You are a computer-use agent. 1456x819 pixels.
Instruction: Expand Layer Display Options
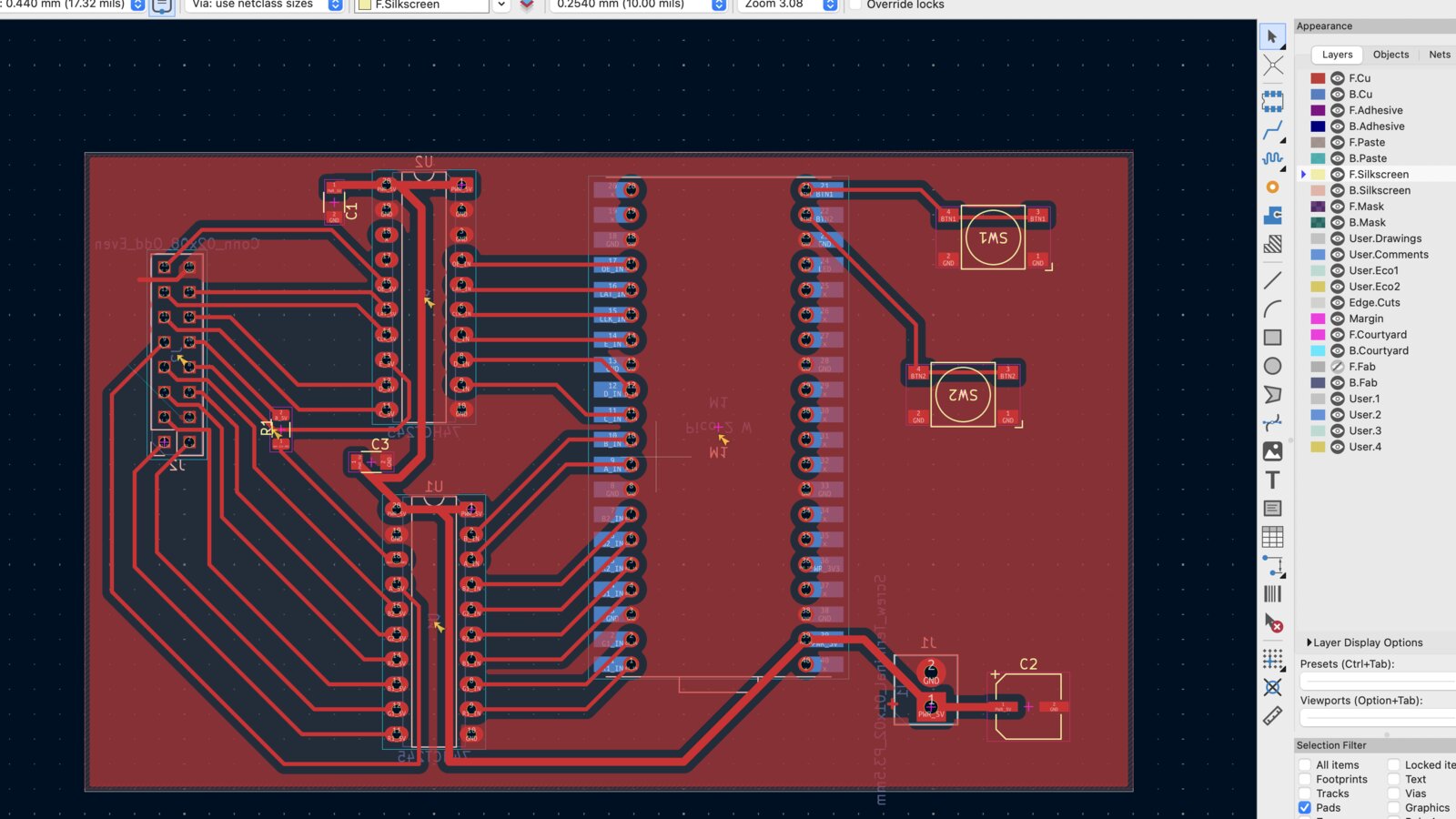point(1364,642)
